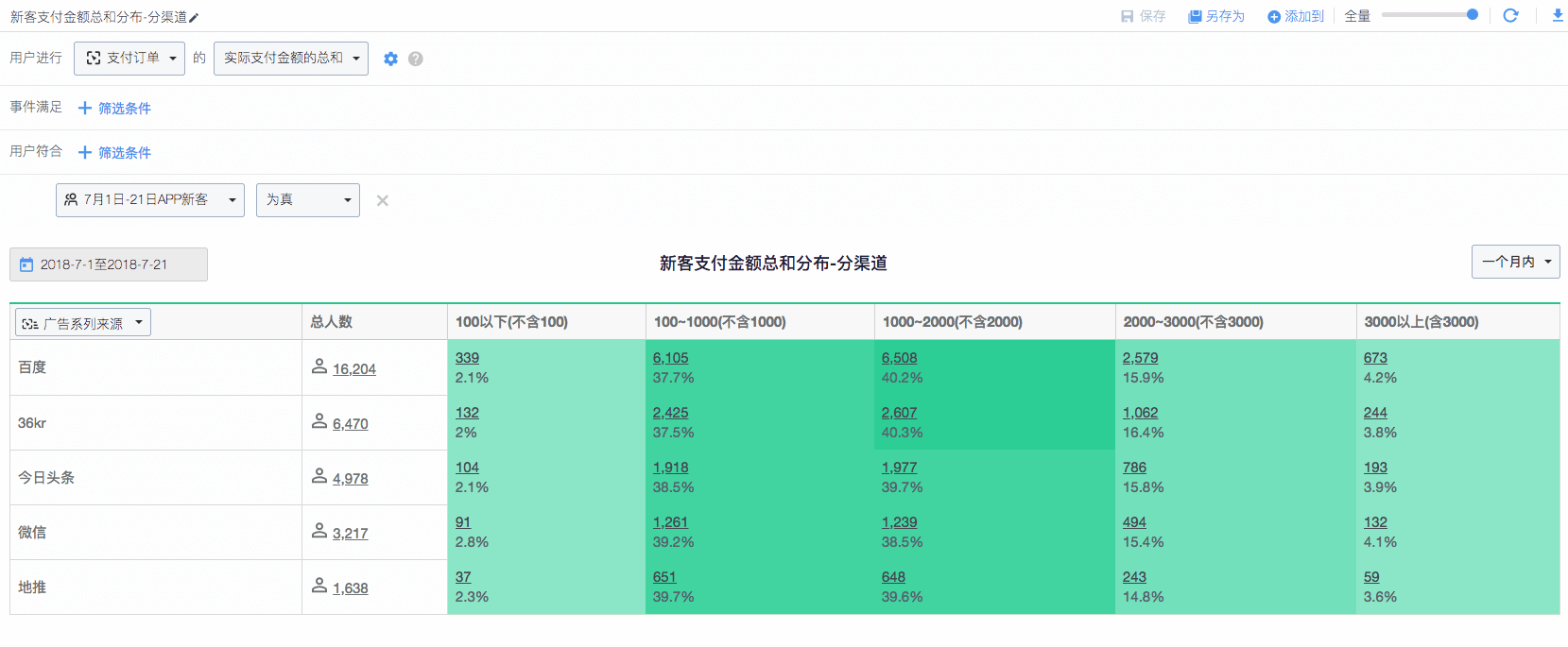Click the plus icon for 事件满足 filter
1568x647 pixels.
pos(85,108)
